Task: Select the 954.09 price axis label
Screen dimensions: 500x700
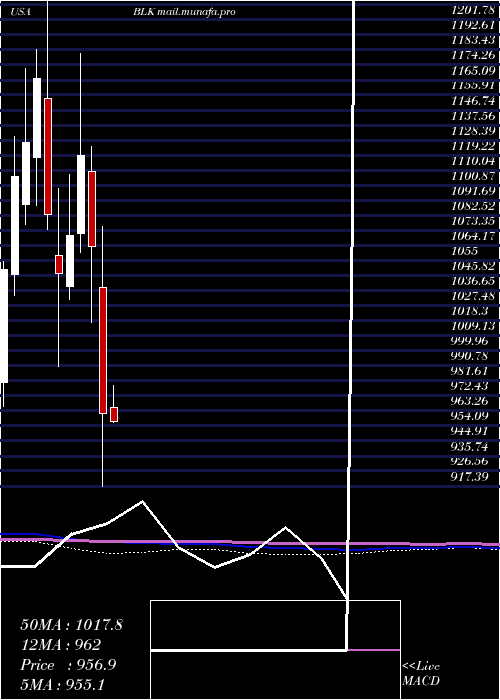Action: 470,416
